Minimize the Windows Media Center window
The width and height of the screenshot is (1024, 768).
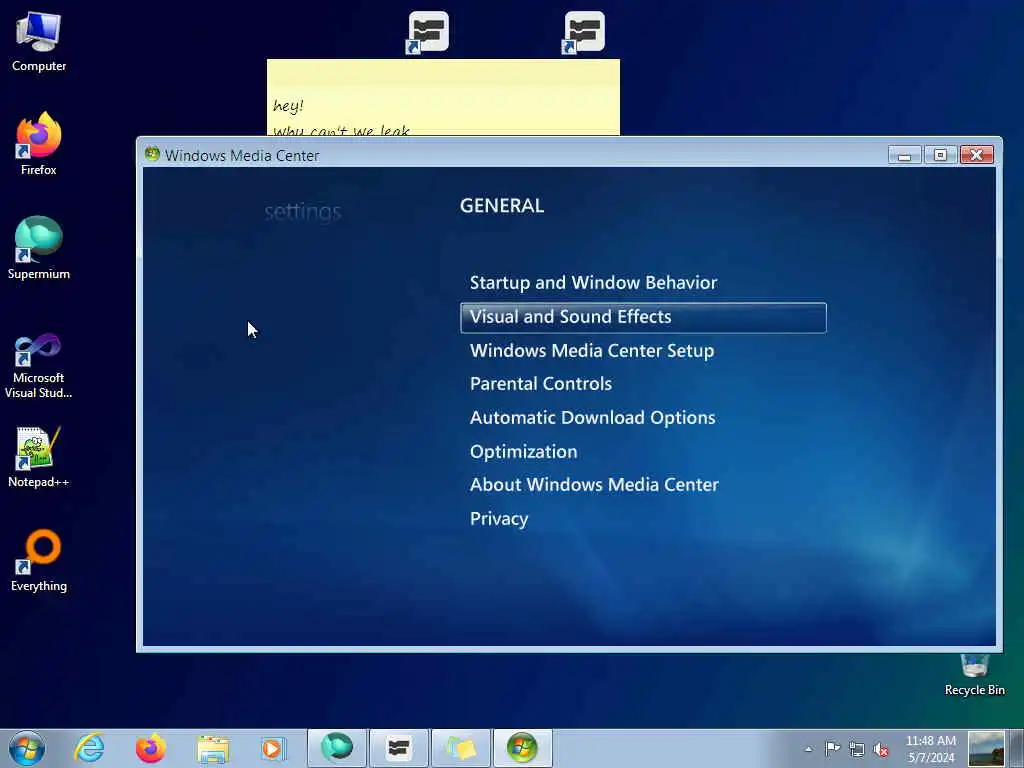click(x=904, y=155)
